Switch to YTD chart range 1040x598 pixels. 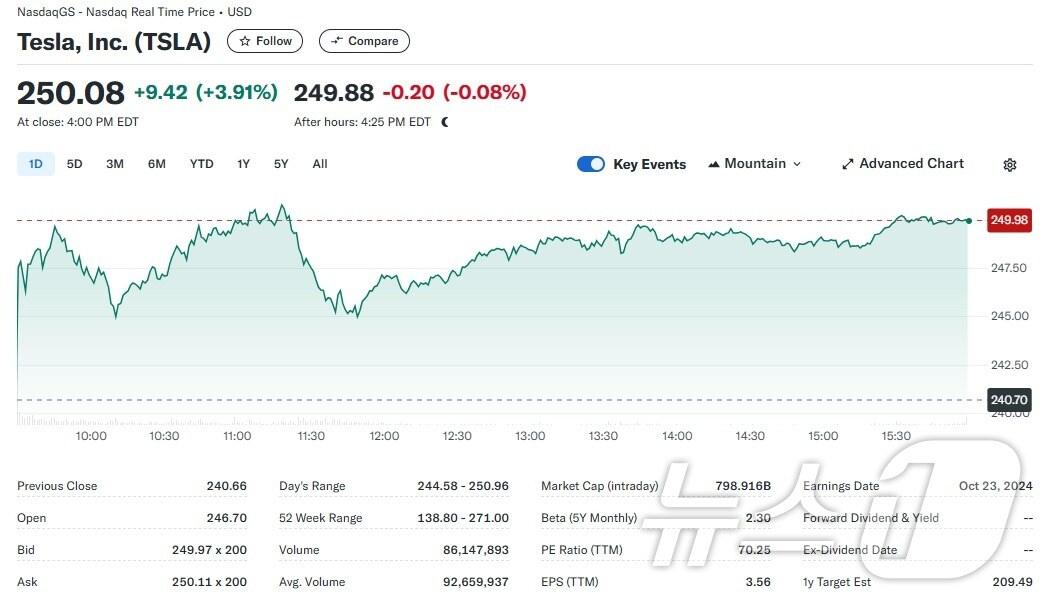coord(202,164)
